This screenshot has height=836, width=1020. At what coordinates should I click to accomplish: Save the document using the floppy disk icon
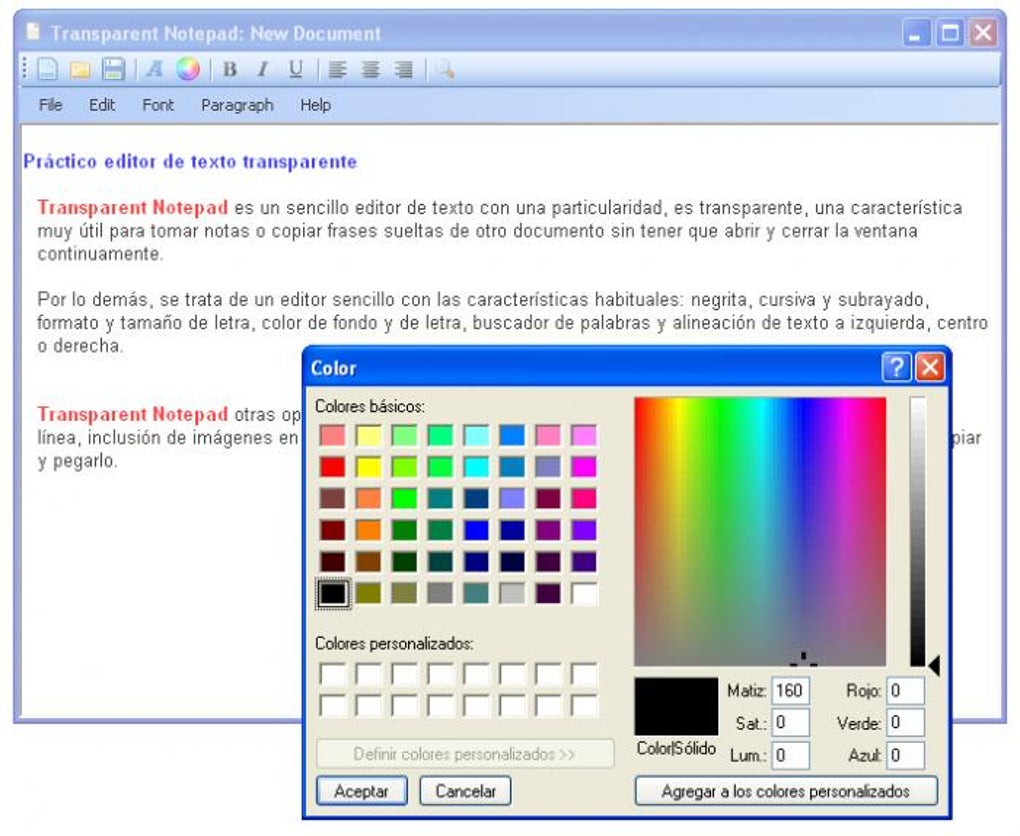pyautogui.click(x=114, y=69)
